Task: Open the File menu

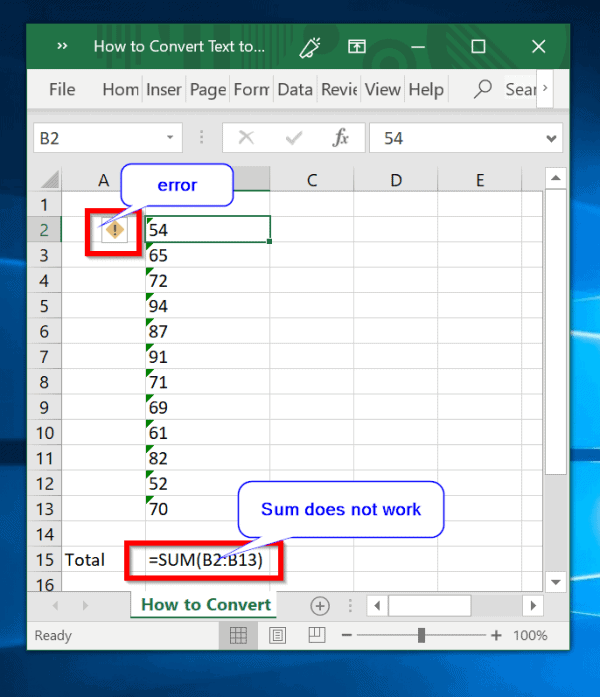Action: click(62, 89)
